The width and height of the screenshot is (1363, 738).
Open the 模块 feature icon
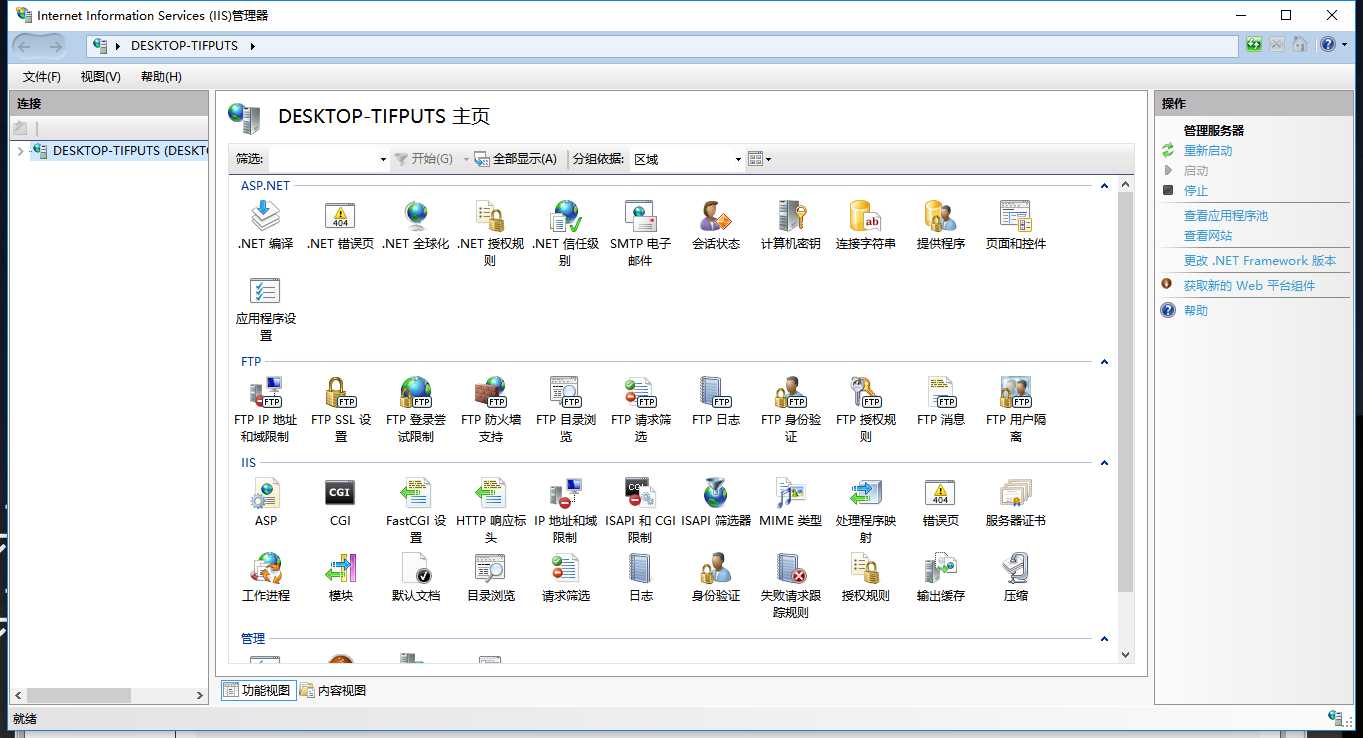coord(340,569)
